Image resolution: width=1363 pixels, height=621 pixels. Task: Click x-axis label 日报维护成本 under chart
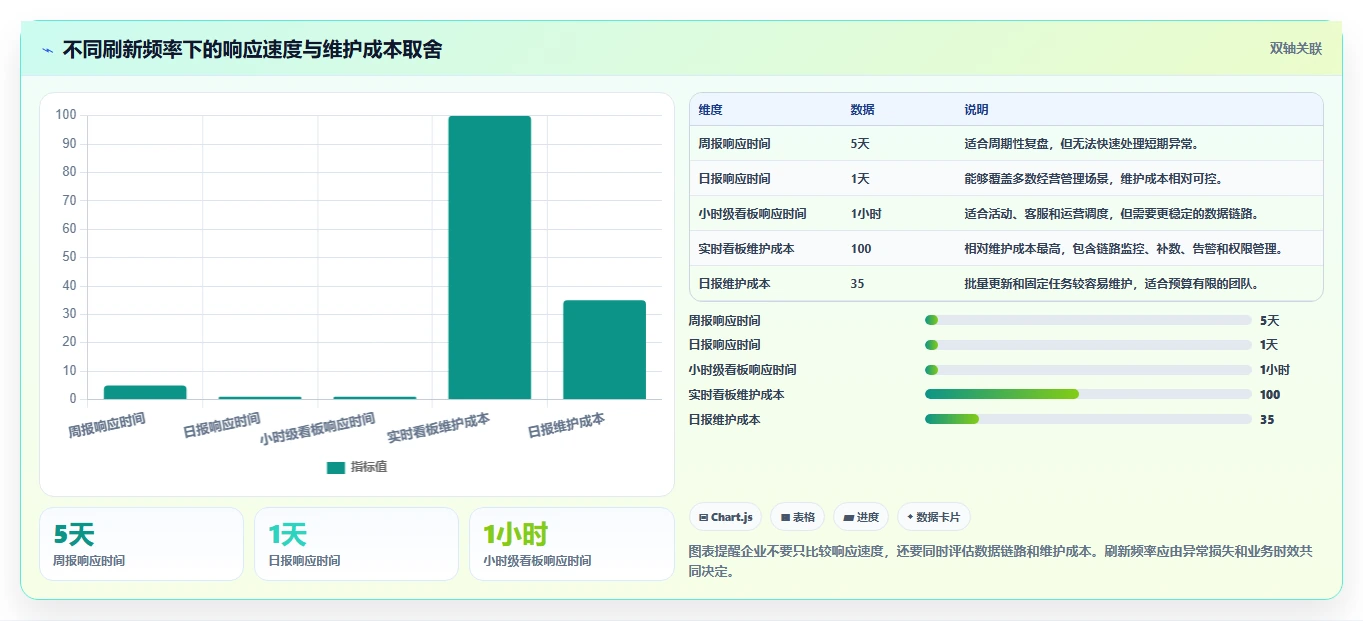566,426
